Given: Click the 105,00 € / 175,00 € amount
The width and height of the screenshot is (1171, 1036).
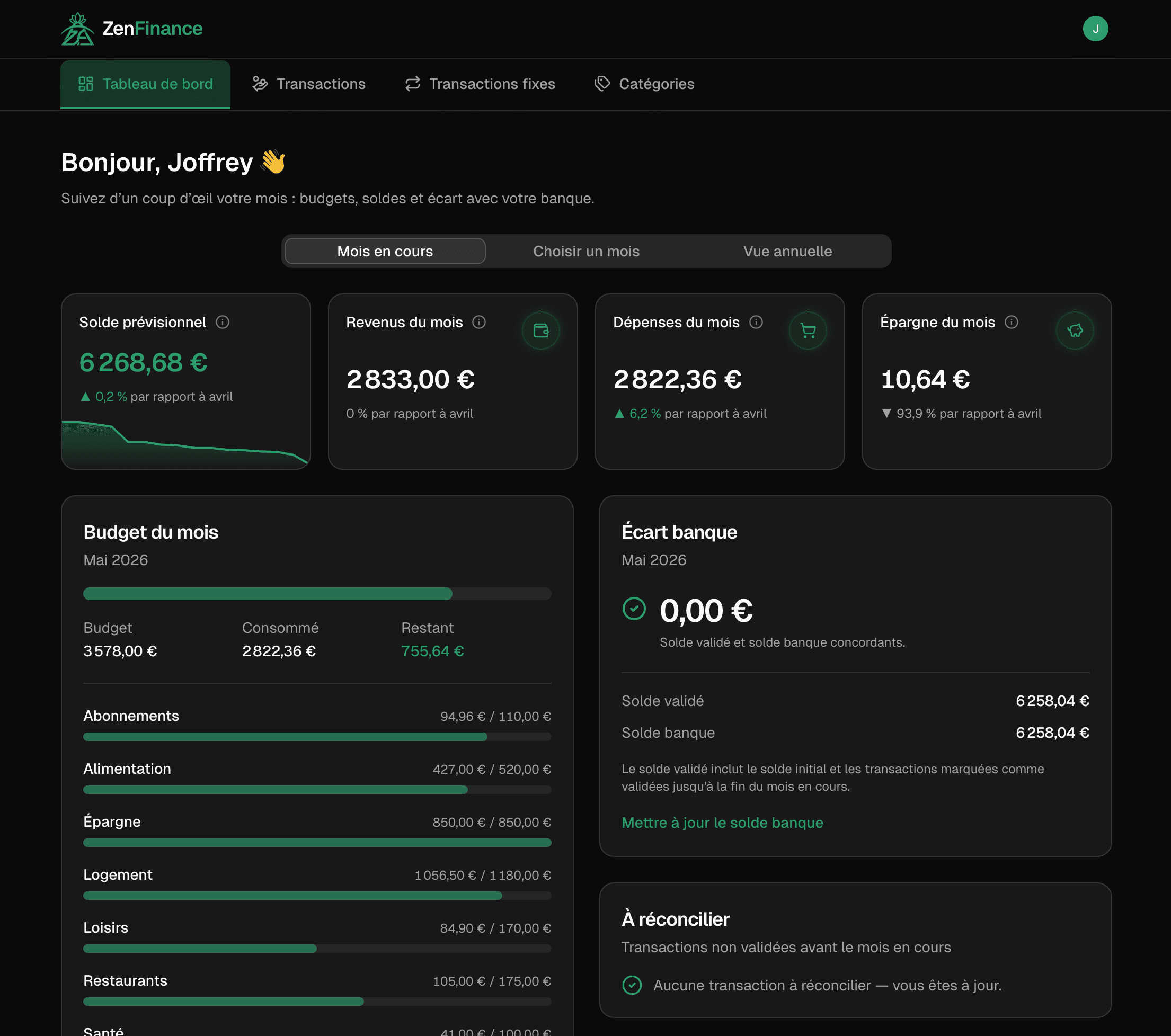Looking at the screenshot, I should point(492,981).
